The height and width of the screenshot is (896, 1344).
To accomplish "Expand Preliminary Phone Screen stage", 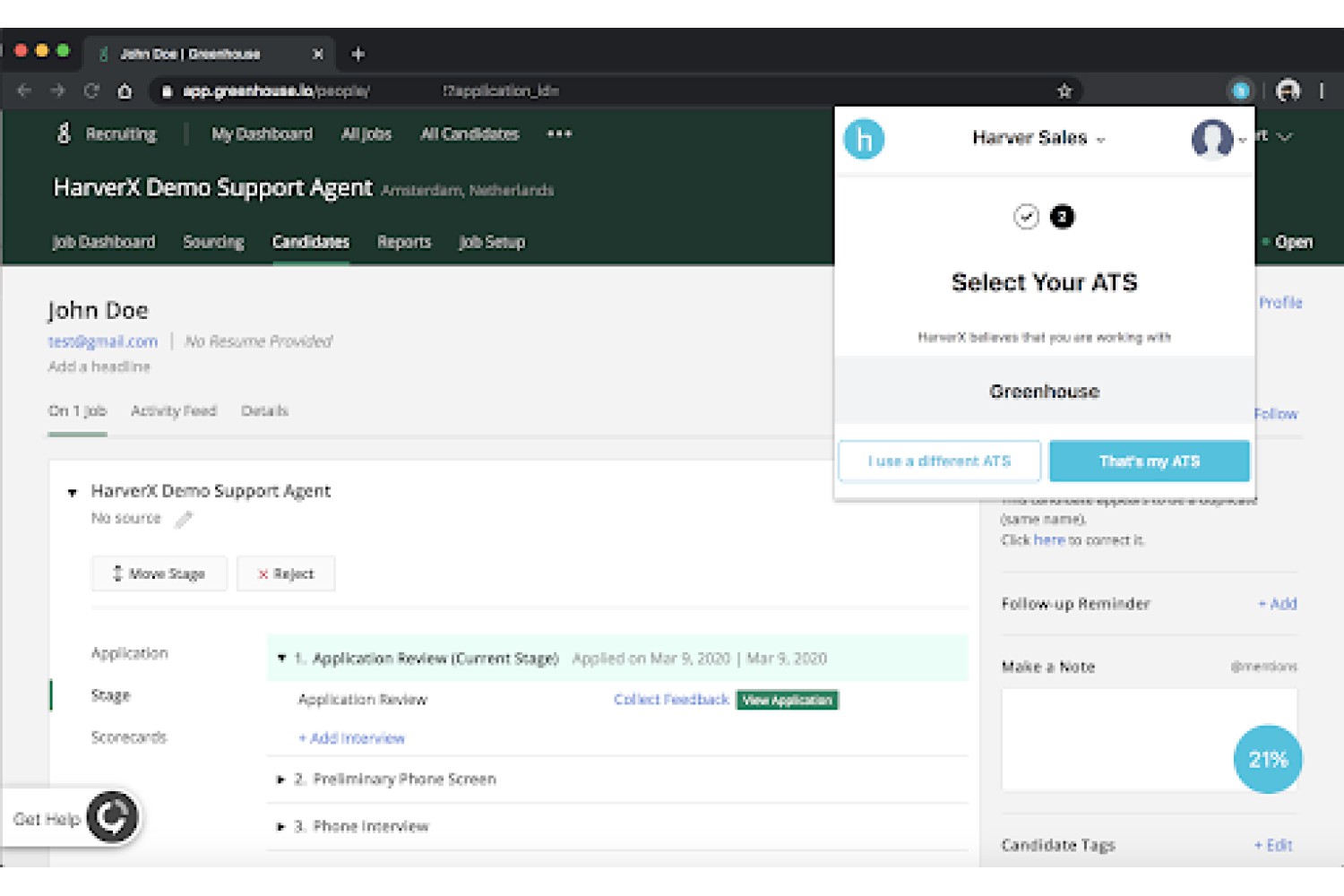I will [280, 780].
